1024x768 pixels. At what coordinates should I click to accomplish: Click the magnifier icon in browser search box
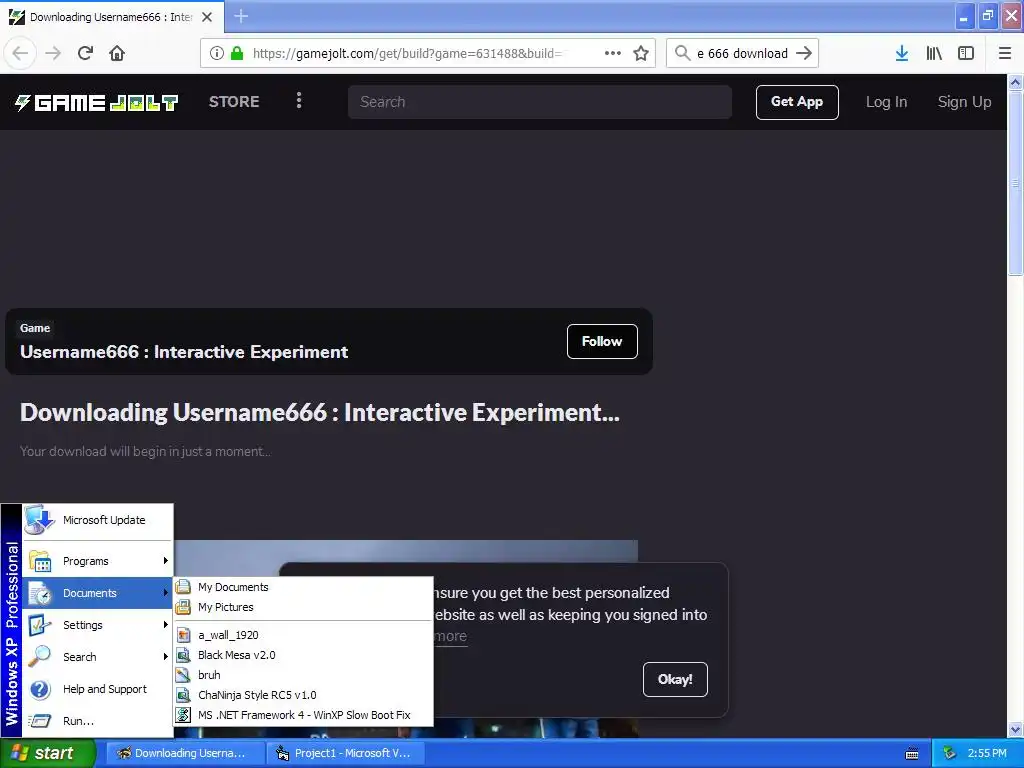pos(682,53)
